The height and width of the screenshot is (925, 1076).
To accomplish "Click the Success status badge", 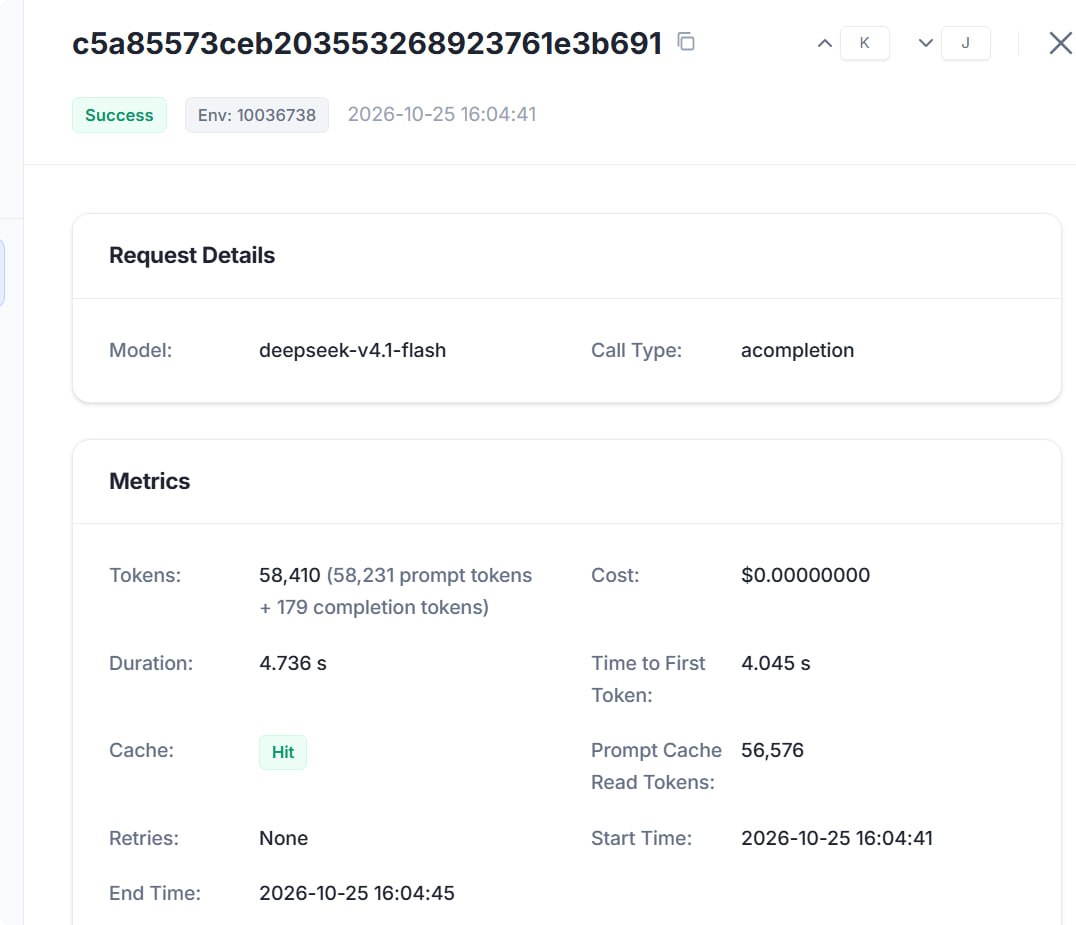I will click(119, 115).
